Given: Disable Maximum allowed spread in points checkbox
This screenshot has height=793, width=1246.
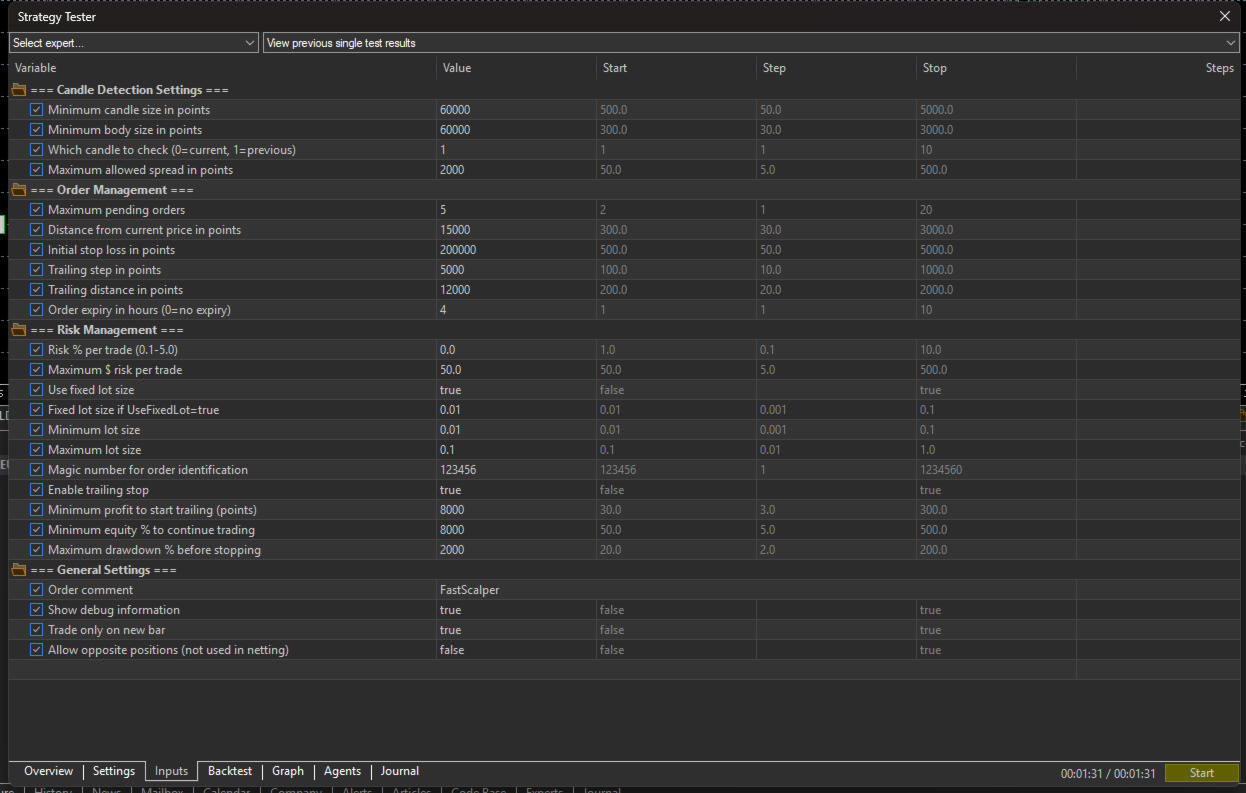Looking at the screenshot, I should click(x=37, y=170).
